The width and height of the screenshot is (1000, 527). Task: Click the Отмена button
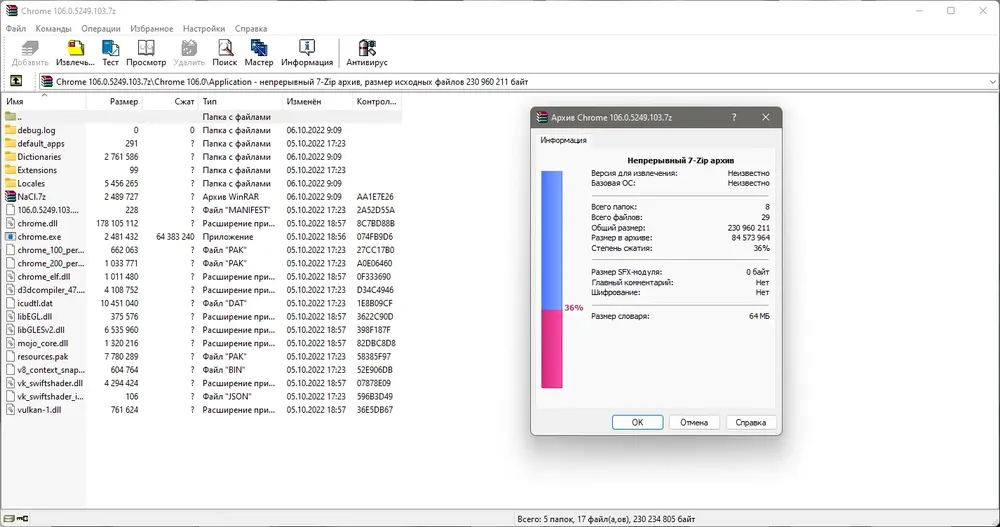[x=694, y=422]
